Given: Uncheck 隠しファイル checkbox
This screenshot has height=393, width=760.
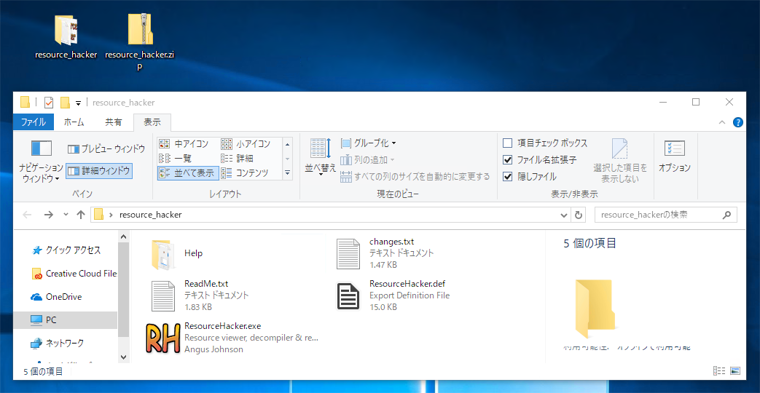Looking at the screenshot, I should tap(507, 176).
